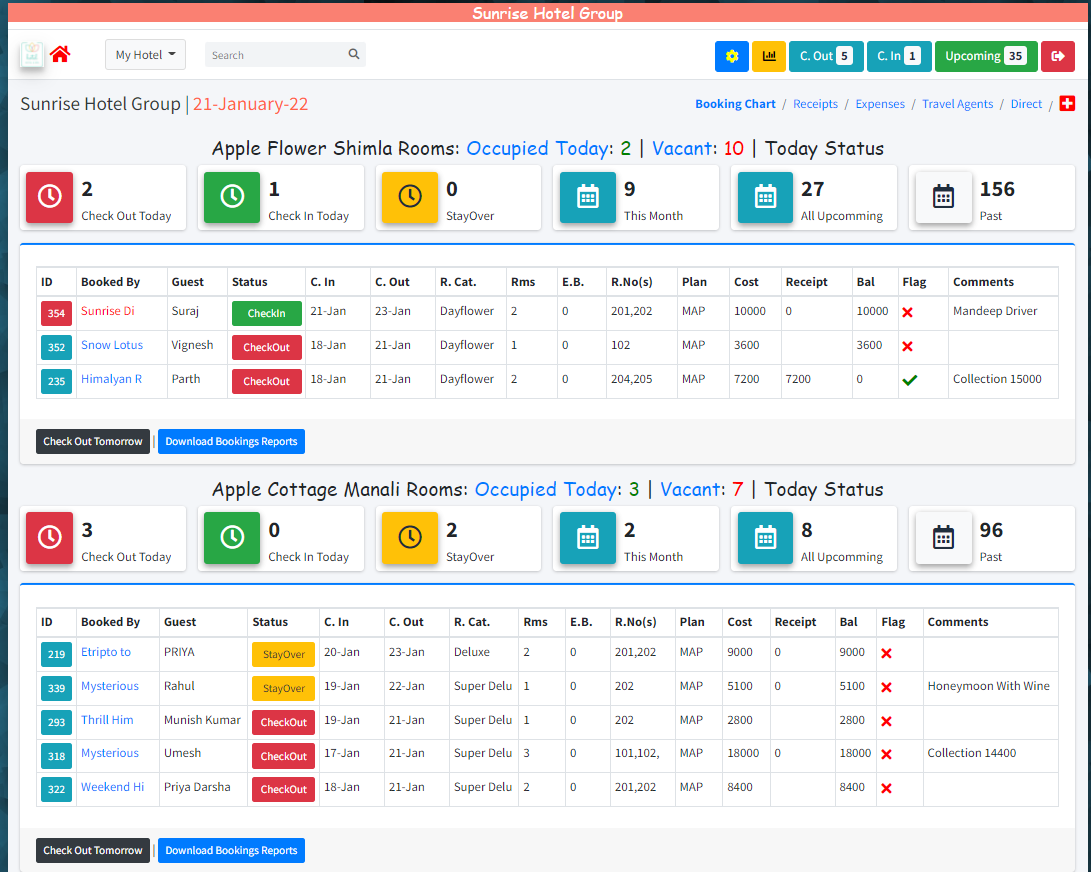The image size is (1091, 872).
Task: Click CheckOut button for Munish Kumar
Action: [283, 722]
